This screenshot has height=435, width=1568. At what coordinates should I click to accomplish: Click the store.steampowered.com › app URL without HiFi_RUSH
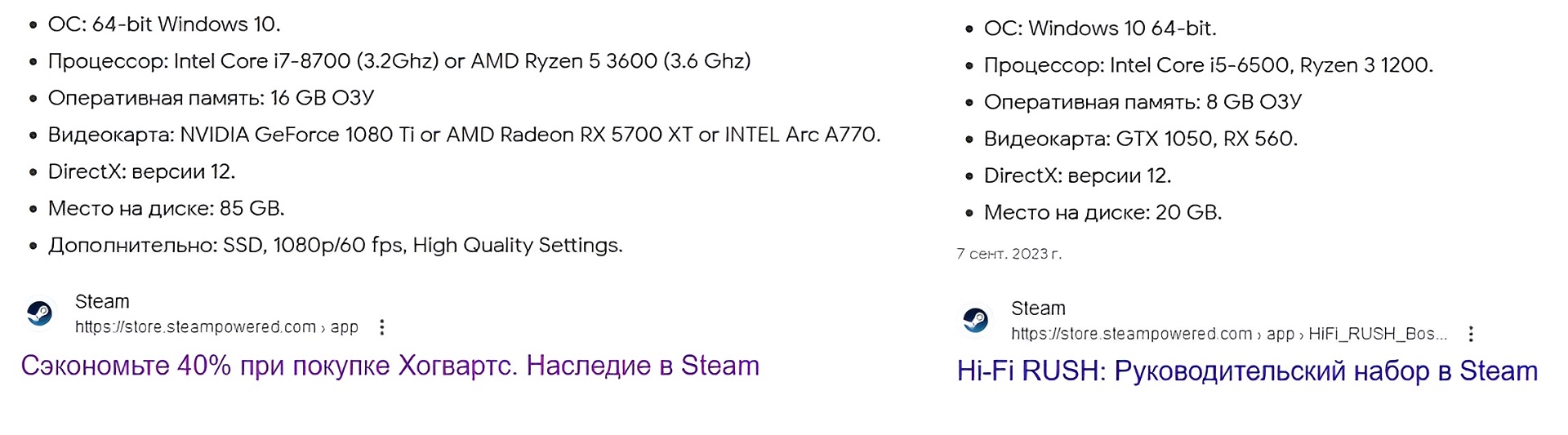[x=216, y=327]
